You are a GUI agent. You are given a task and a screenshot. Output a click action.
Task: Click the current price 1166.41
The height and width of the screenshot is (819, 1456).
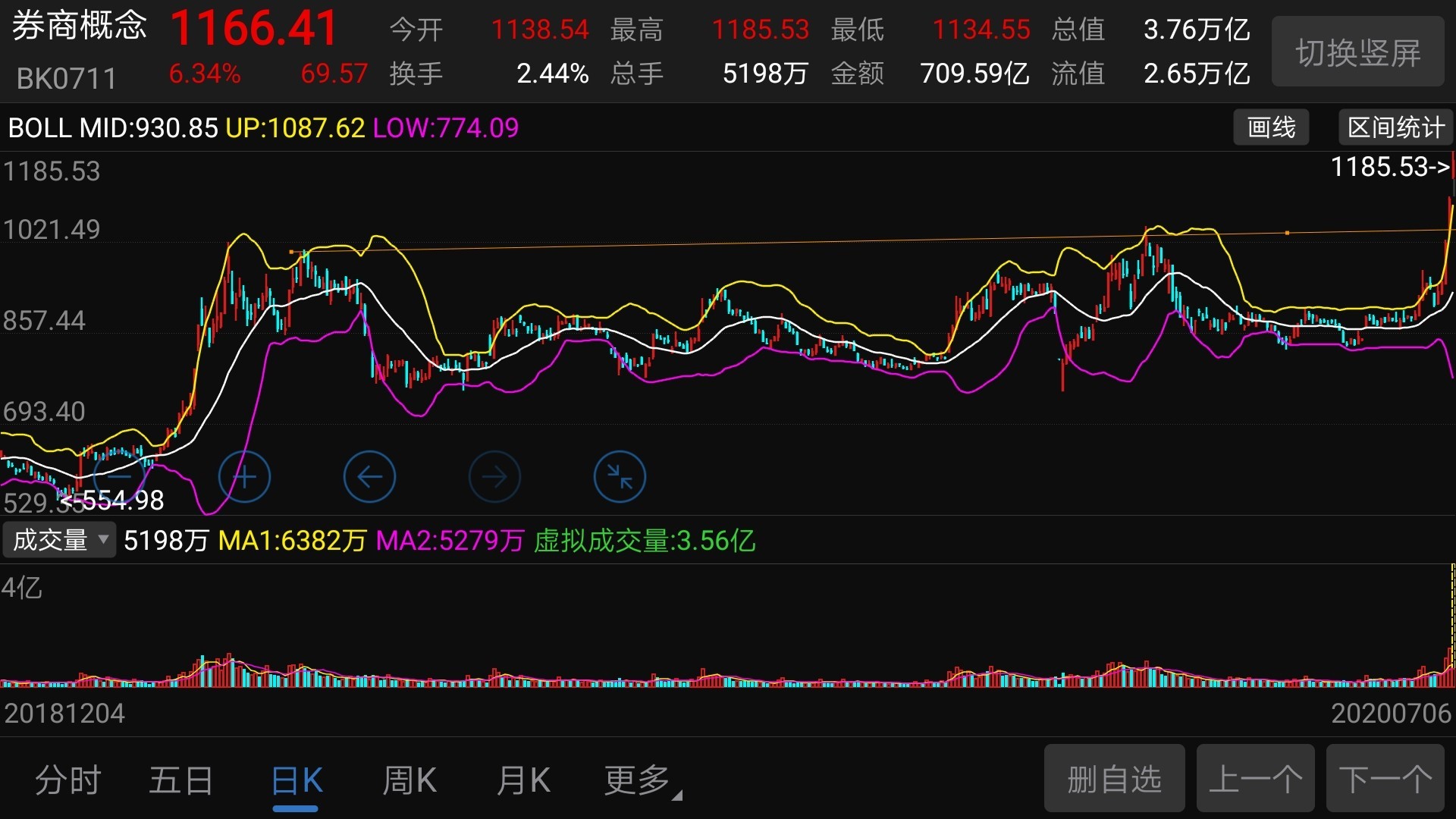tap(253, 29)
